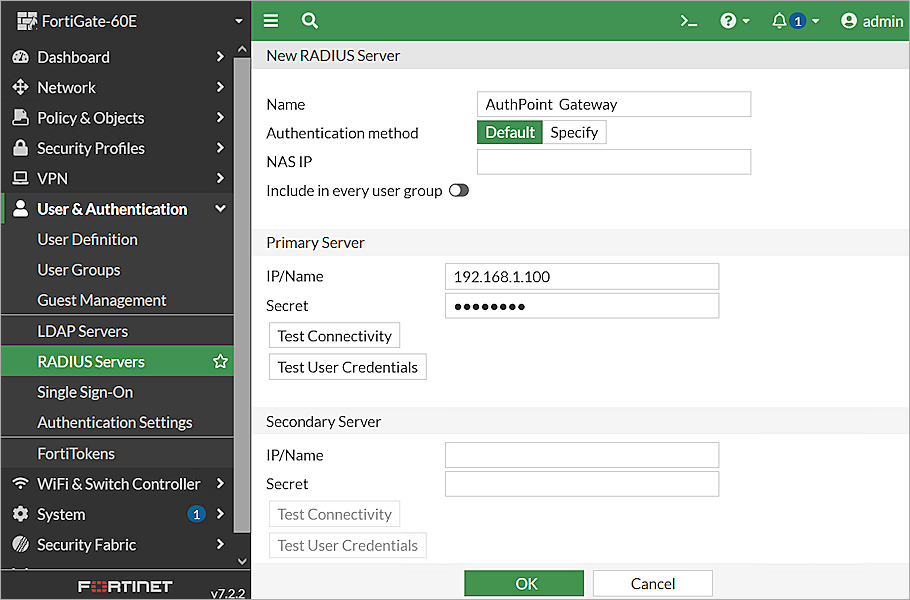The image size is (910, 600).
Task: Click the hamburger menu icon
Action: [270, 20]
